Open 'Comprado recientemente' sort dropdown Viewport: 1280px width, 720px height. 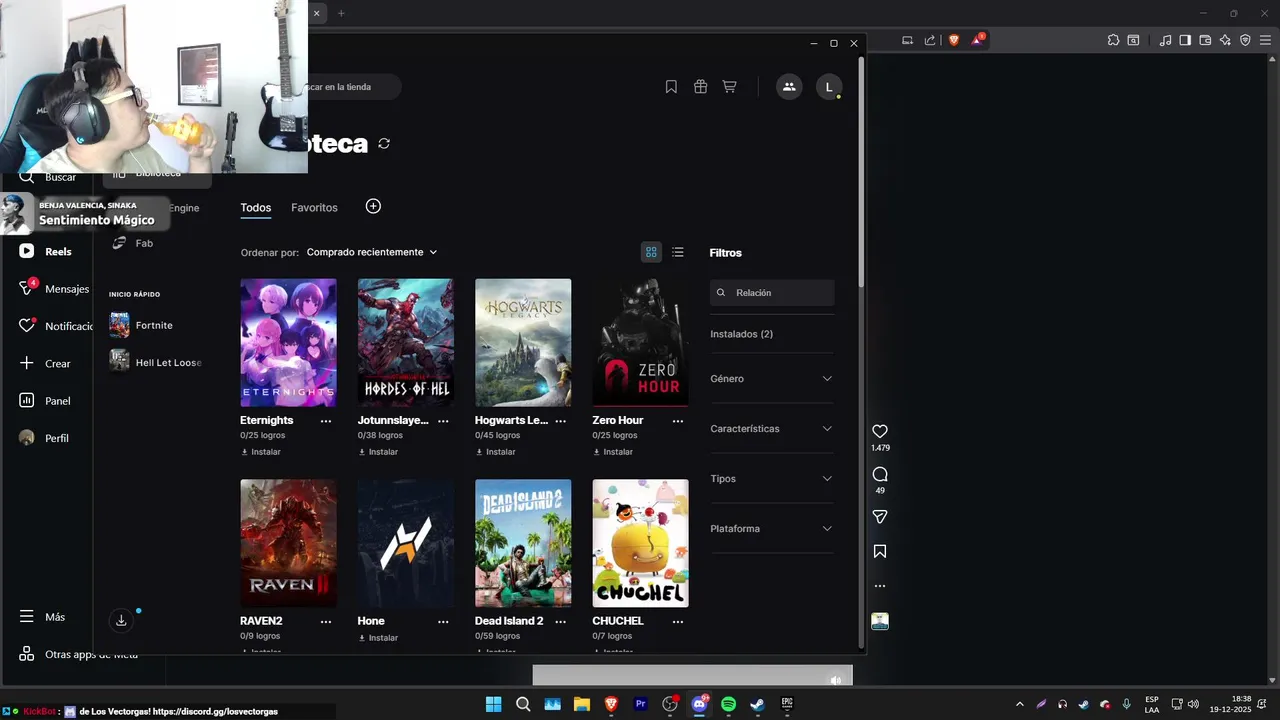coord(372,252)
